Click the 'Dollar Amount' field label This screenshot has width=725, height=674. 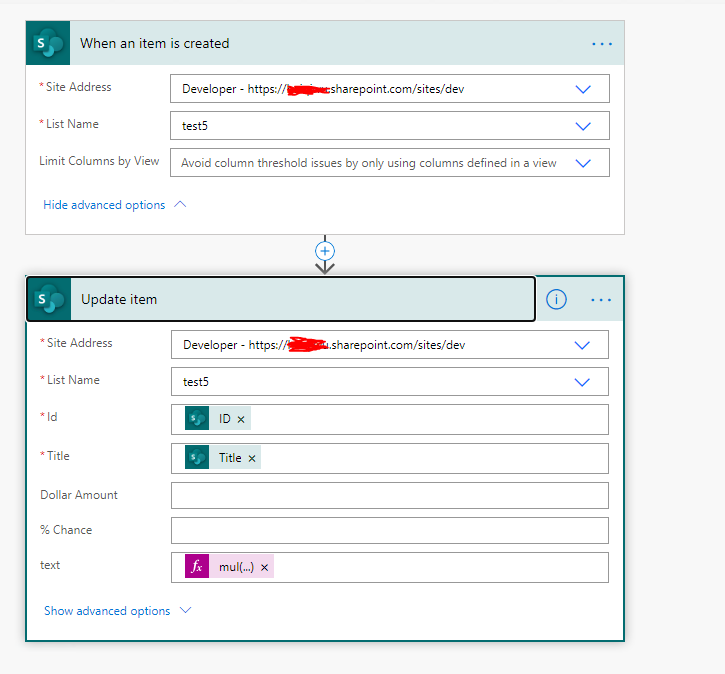[79, 495]
